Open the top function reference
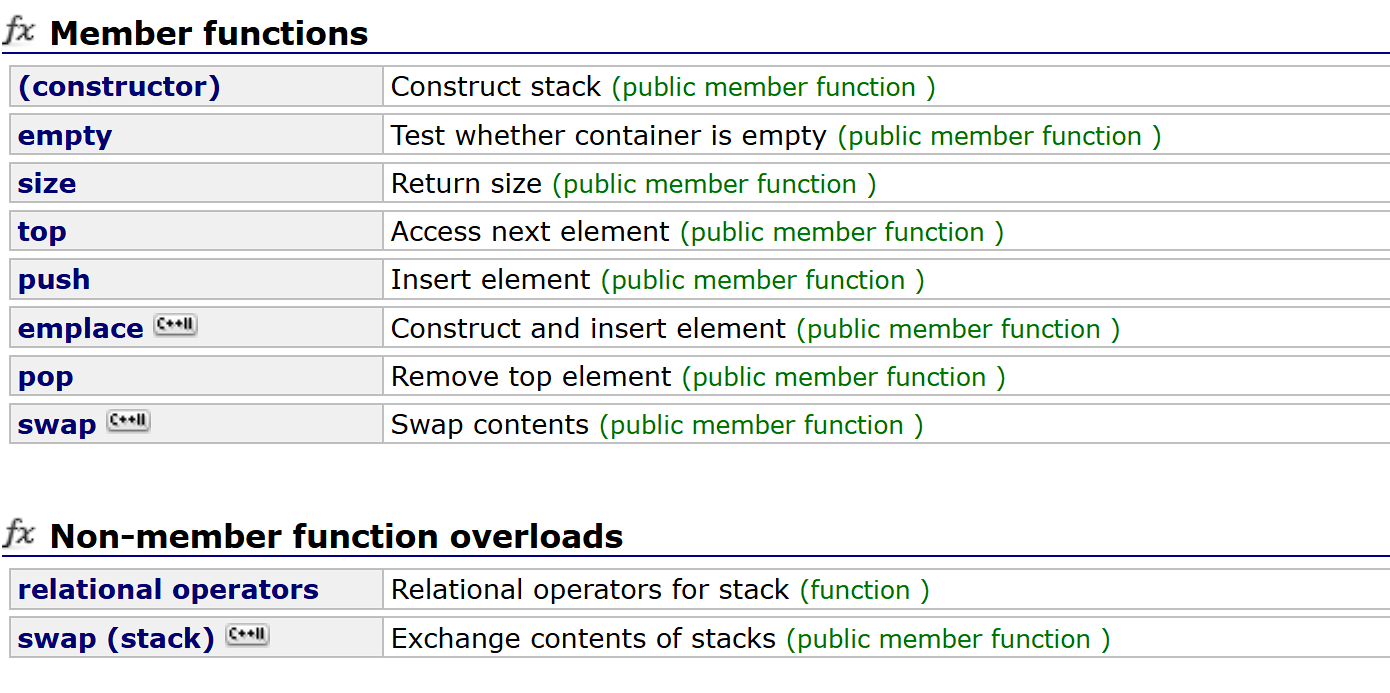Viewport: 1390px width, 693px height. click(42, 232)
